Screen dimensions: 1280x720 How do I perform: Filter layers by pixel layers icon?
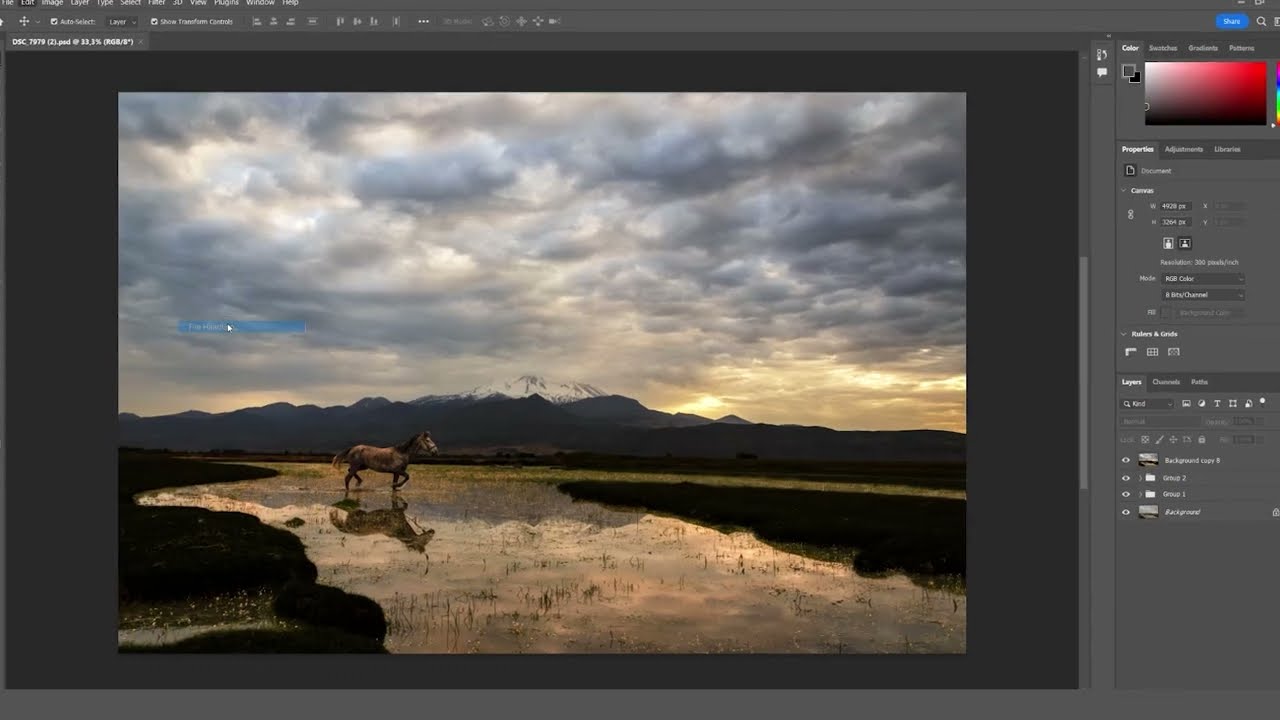coord(1186,403)
